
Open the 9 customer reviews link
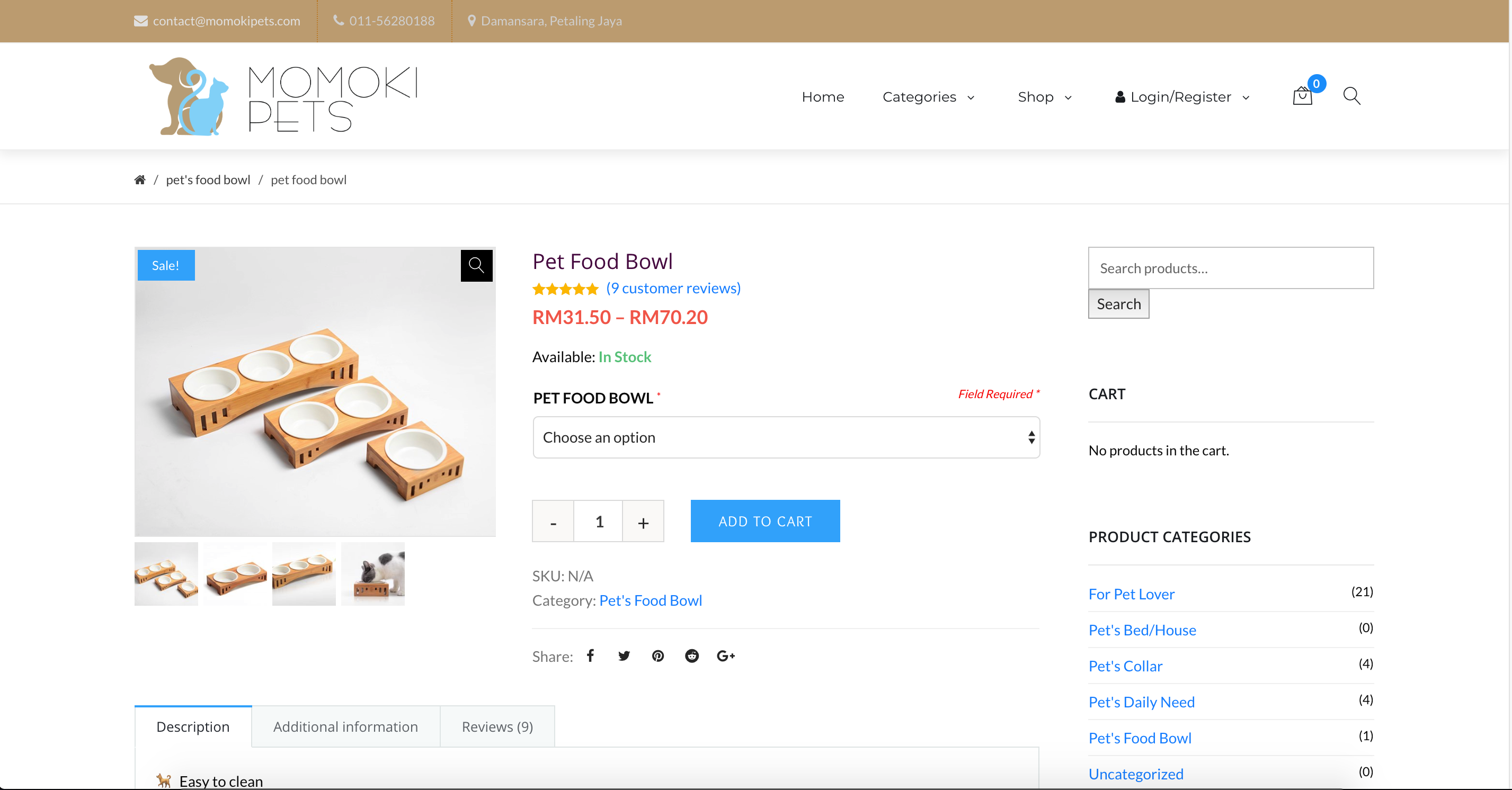tap(673, 288)
